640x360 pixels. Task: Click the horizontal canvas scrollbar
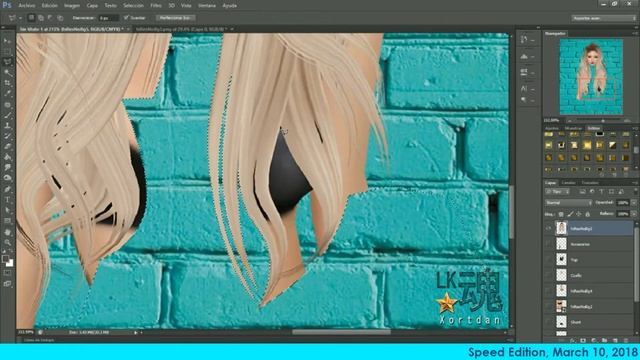[341, 332]
